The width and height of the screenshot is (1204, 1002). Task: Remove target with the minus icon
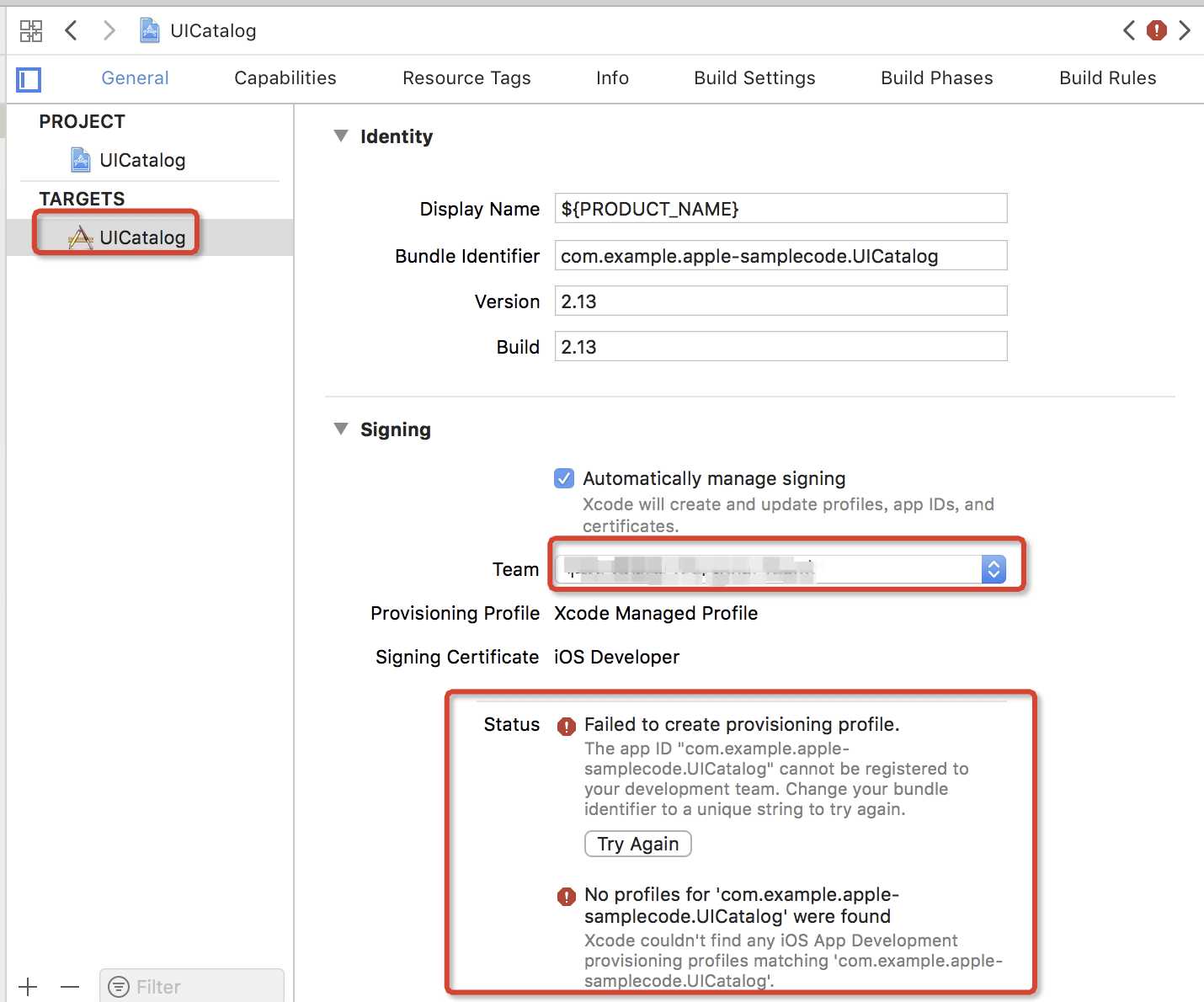70,987
